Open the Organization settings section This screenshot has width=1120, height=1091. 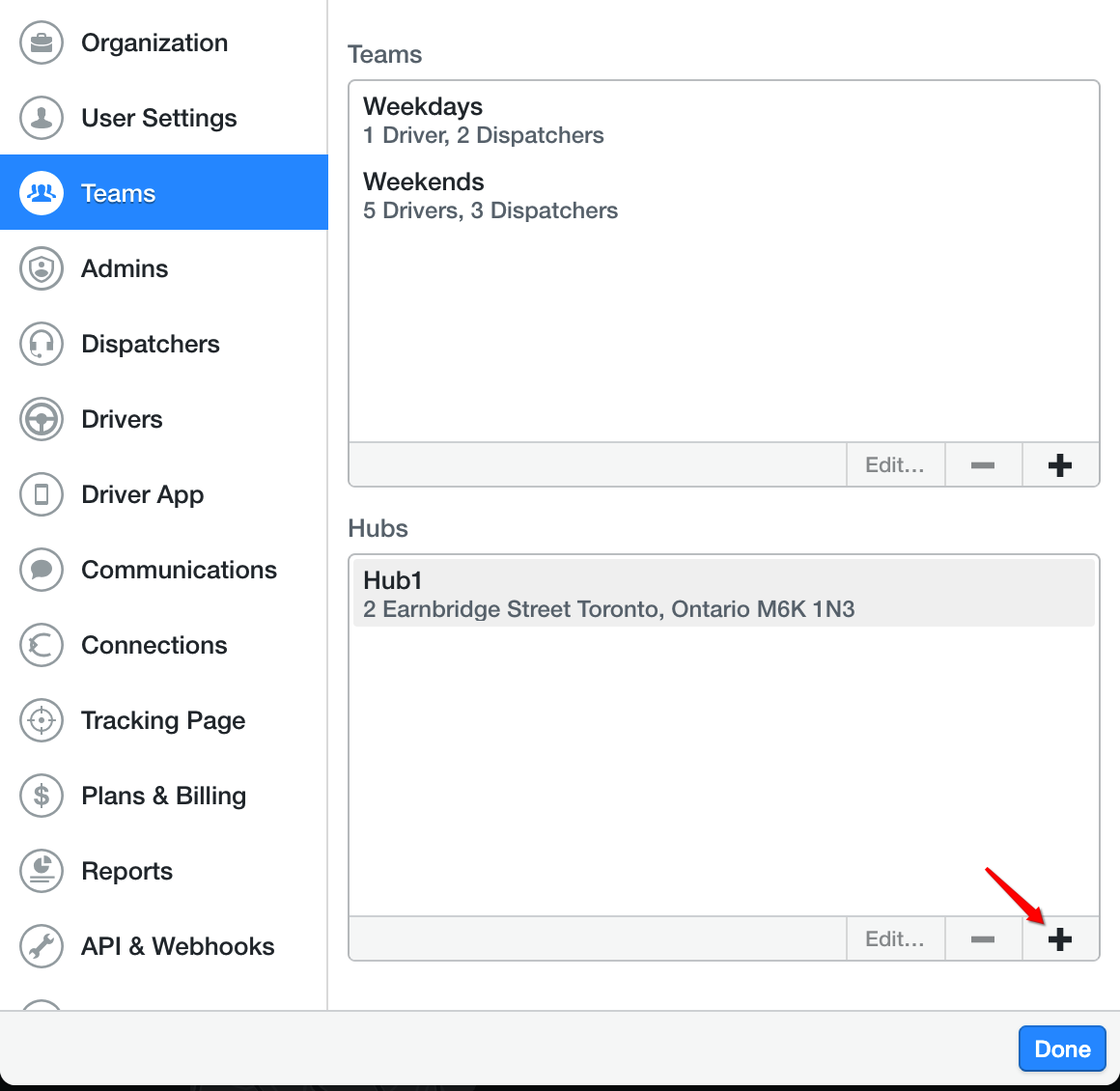(x=163, y=42)
